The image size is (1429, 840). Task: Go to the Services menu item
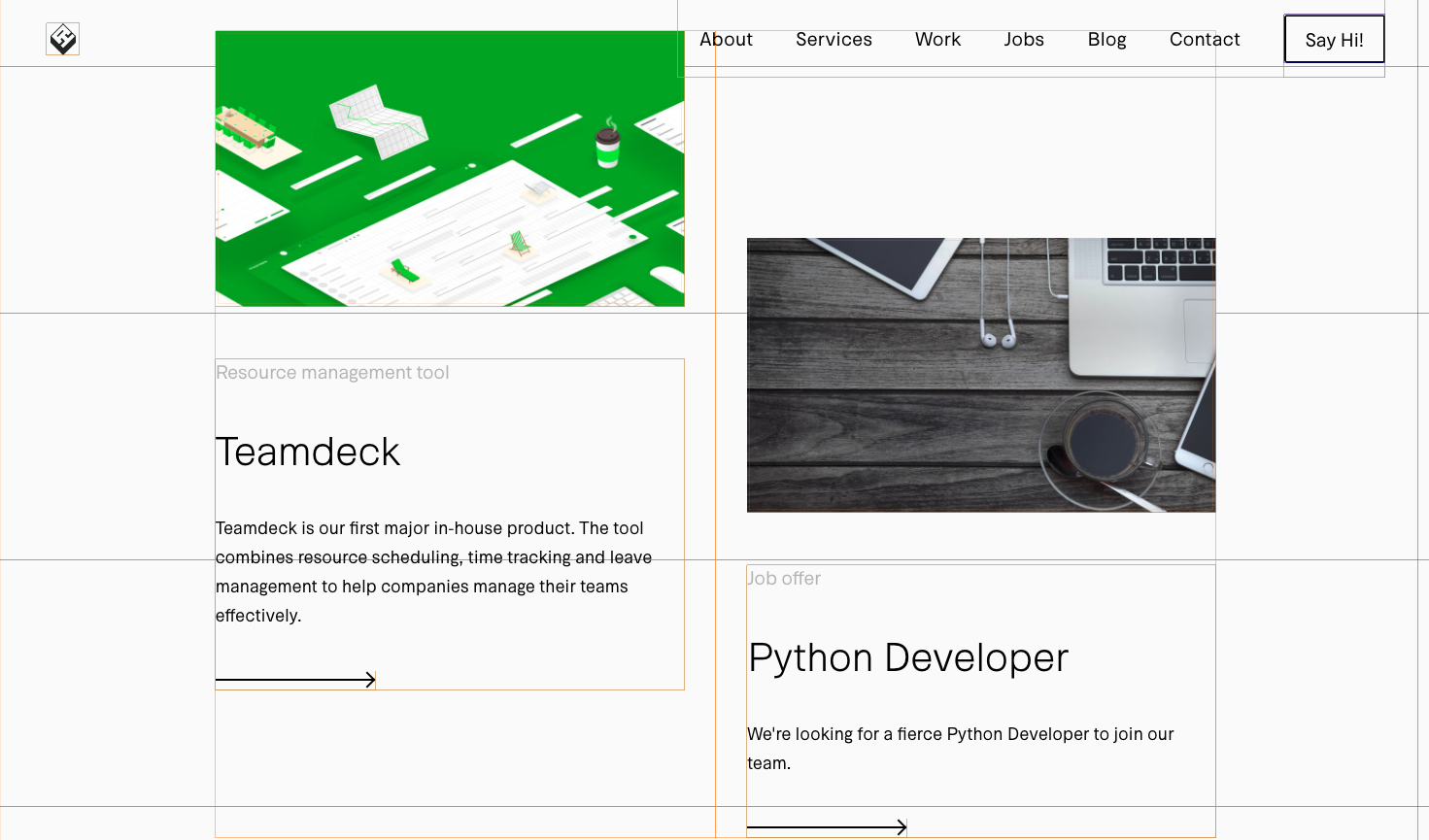[834, 40]
